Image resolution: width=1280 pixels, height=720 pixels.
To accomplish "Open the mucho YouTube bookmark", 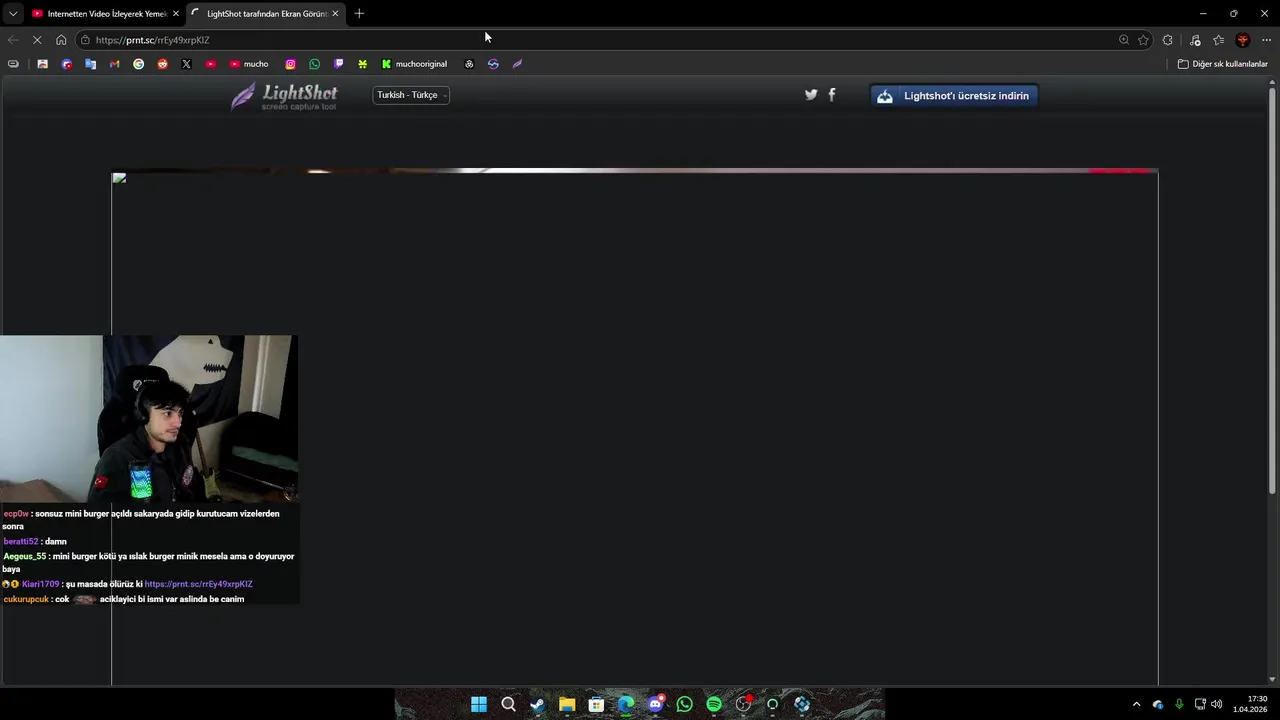I will click(249, 64).
